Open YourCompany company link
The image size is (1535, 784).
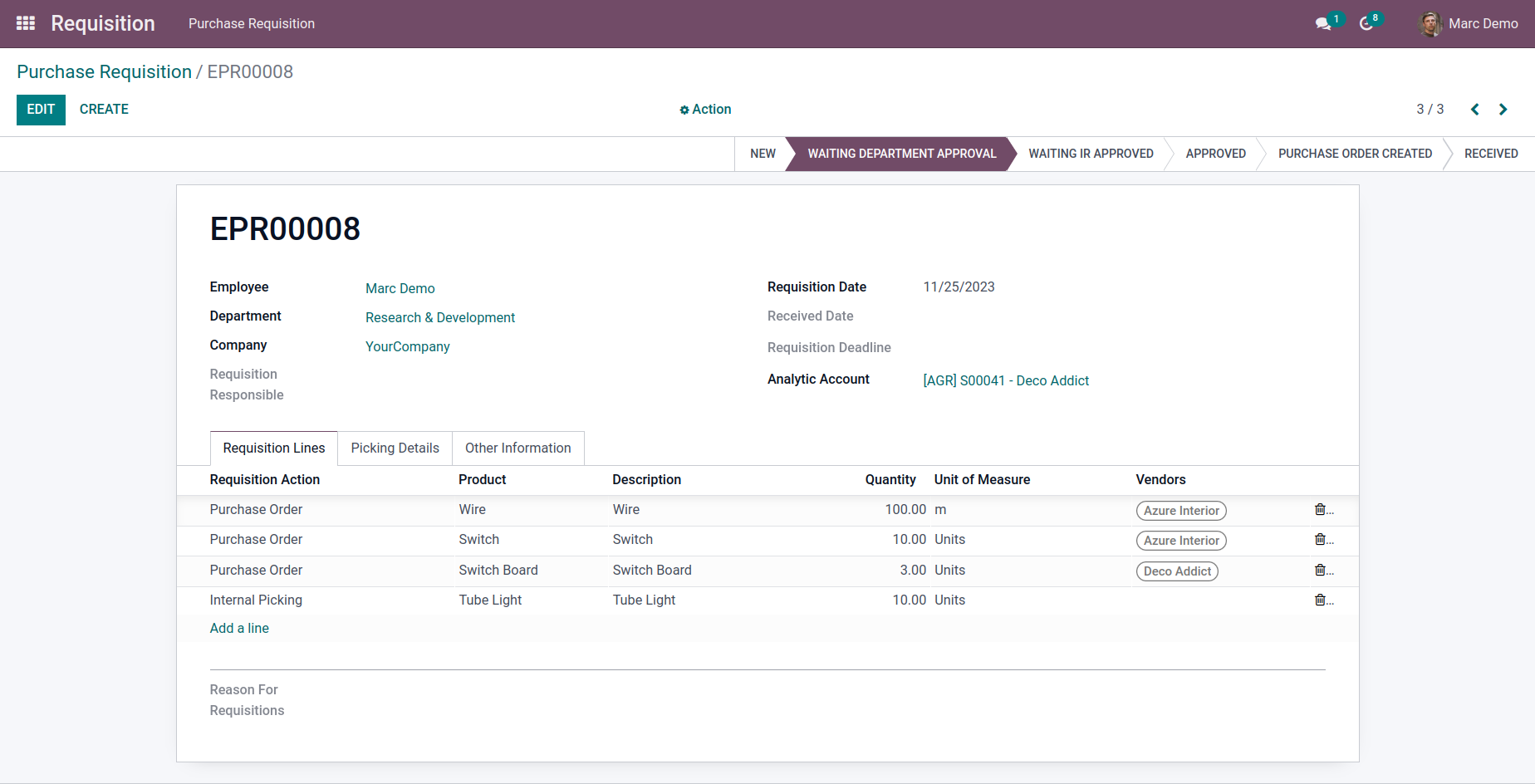(408, 346)
